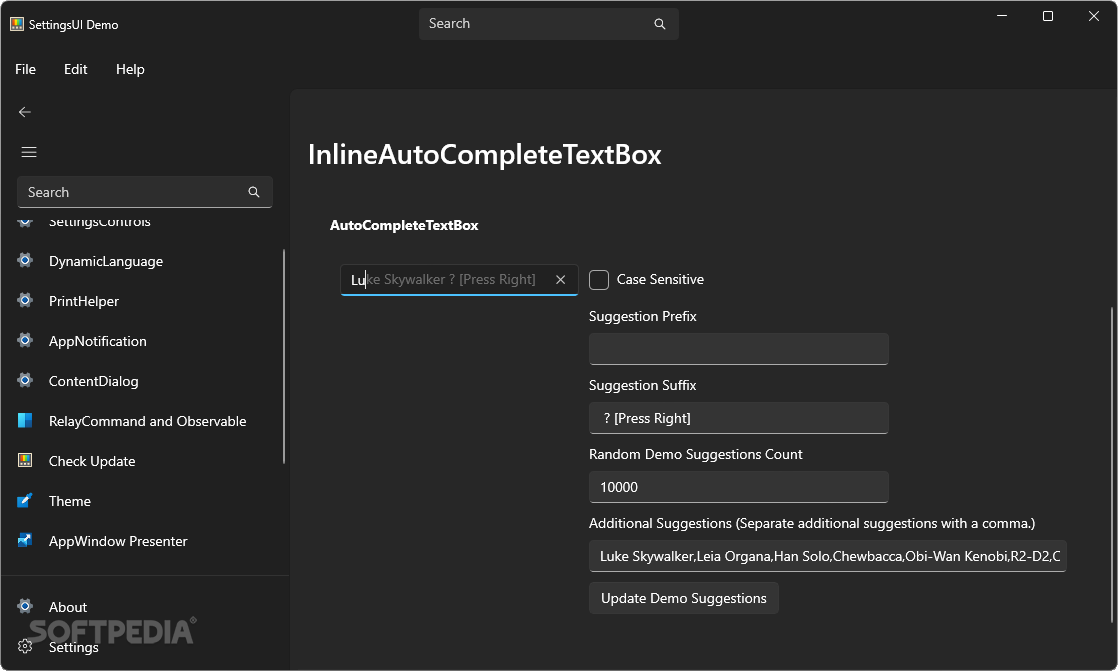Viewport: 1118px width, 671px height.
Task: Open the Check Update page
Action: [x=143, y=461]
